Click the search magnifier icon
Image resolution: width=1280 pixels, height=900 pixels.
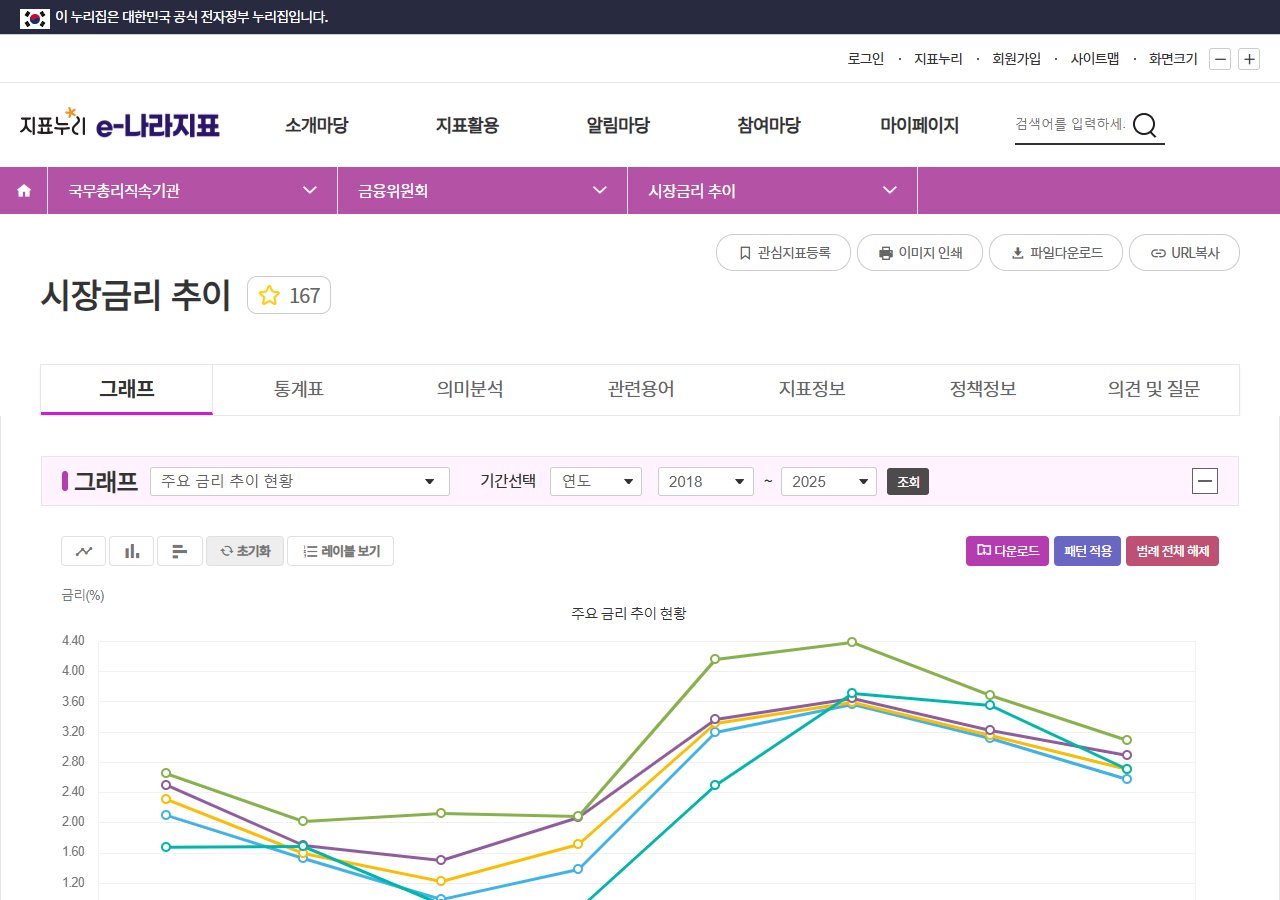1145,125
